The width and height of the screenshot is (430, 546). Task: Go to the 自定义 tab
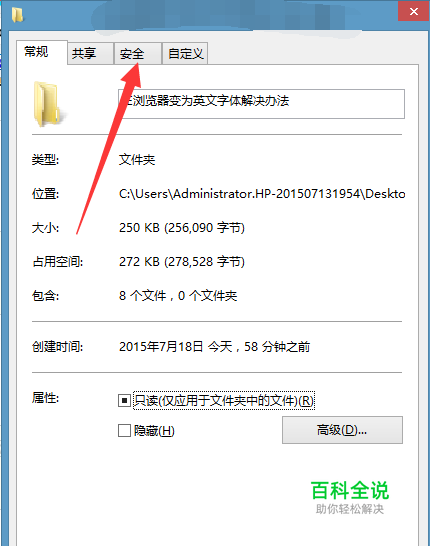185,54
